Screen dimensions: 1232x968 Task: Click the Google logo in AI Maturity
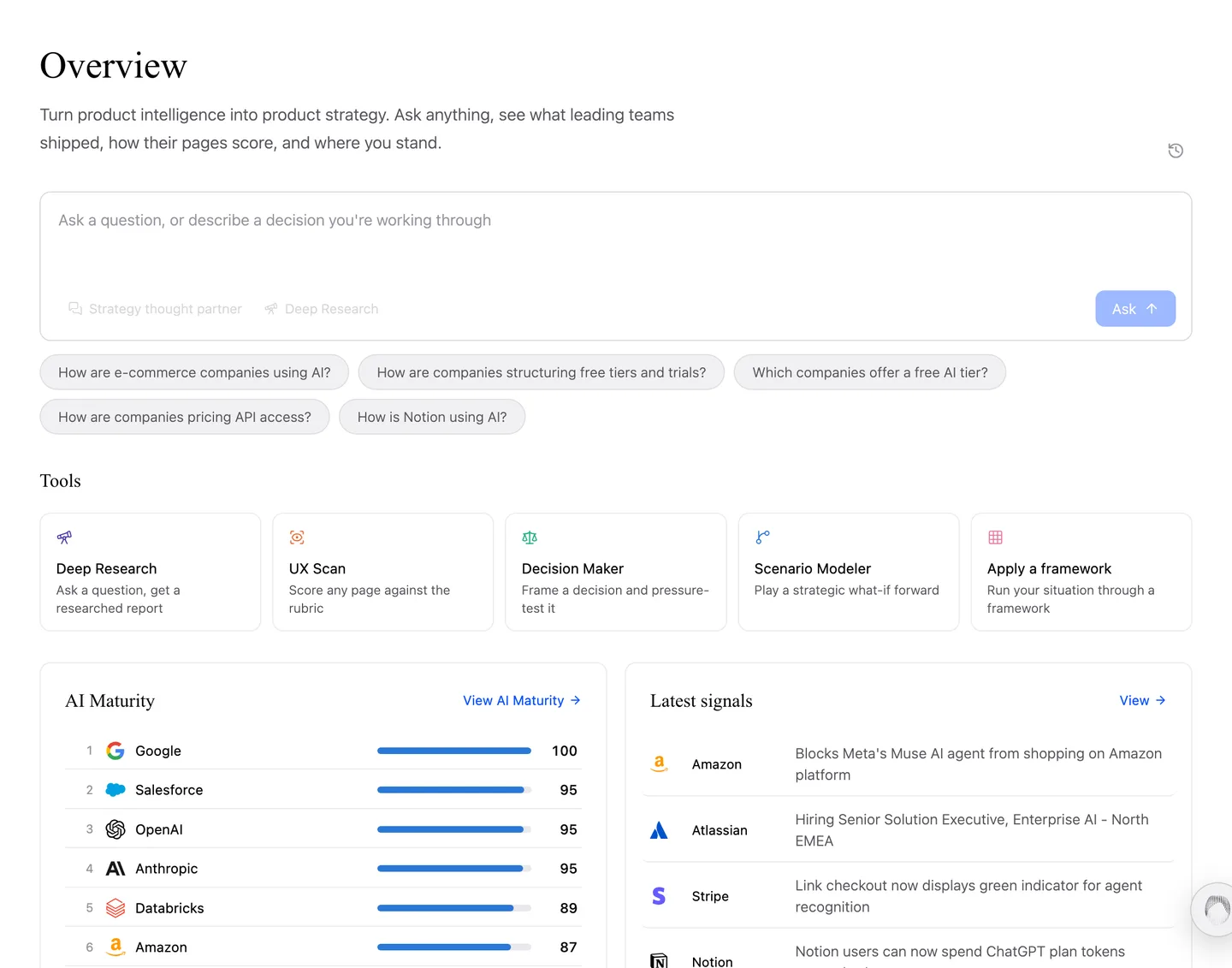tap(115, 751)
